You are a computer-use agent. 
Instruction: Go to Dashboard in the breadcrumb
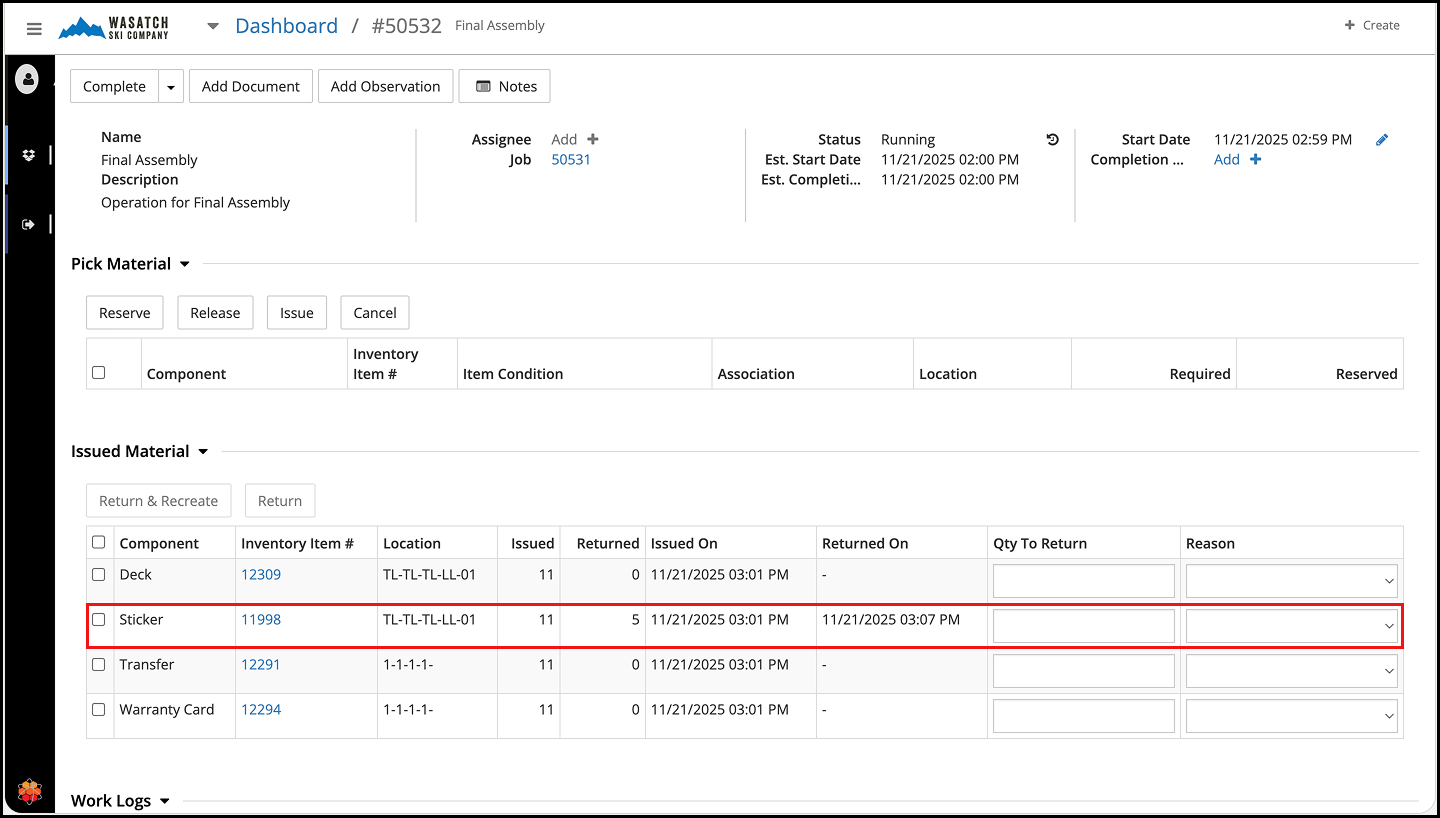pyautogui.click(x=286, y=27)
